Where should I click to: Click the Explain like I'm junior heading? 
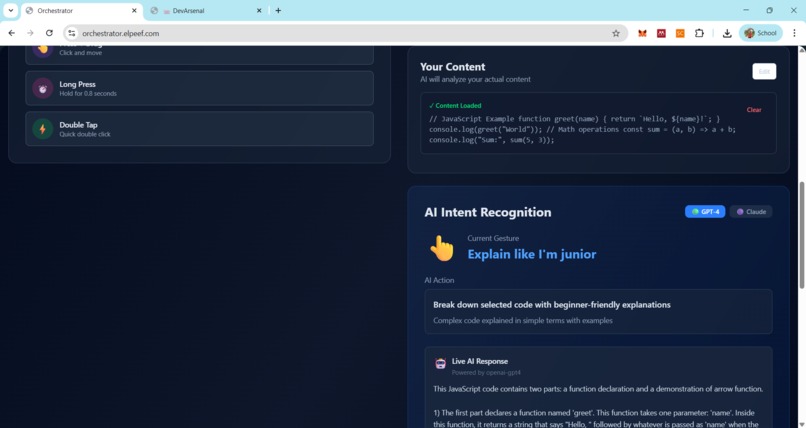[532, 254]
